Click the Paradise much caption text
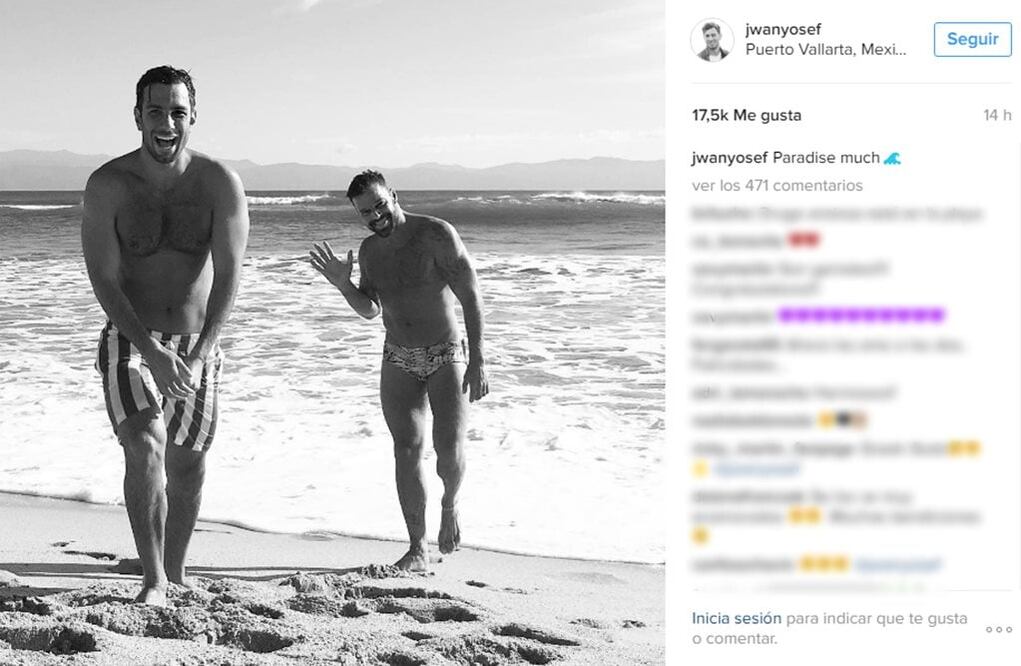The height and width of the screenshot is (666, 1021). 826,158
